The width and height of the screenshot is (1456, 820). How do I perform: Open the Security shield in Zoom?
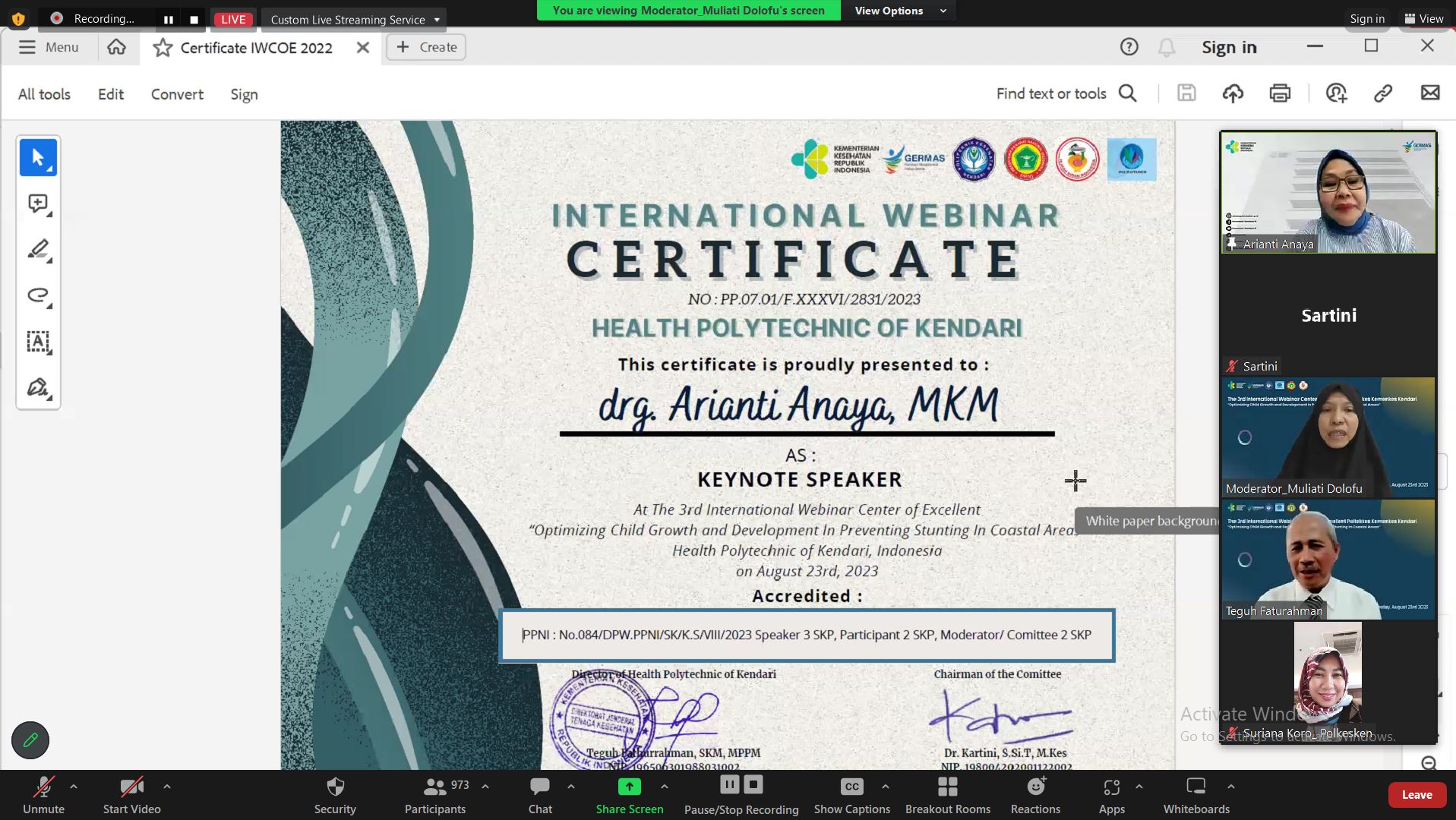pos(335,795)
